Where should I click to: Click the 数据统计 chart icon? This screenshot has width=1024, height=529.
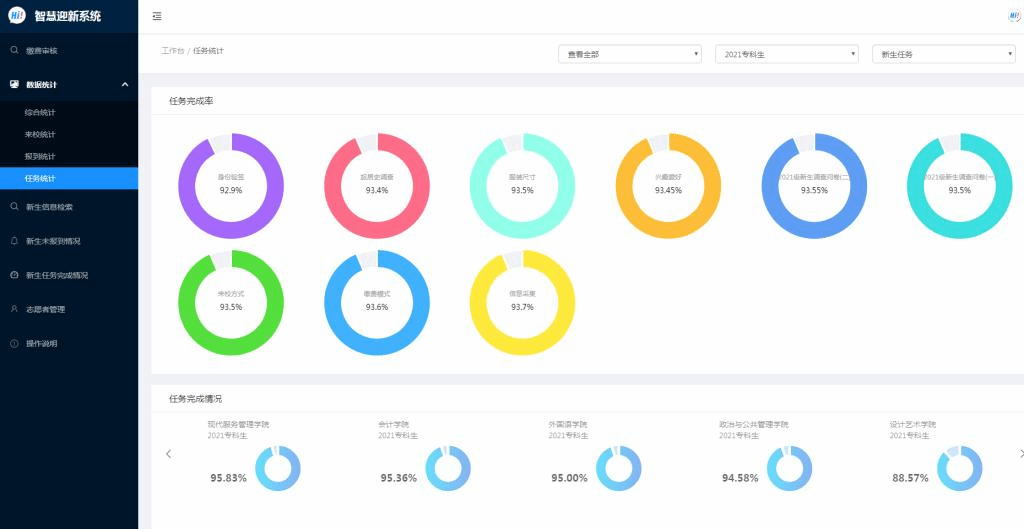[14, 84]
